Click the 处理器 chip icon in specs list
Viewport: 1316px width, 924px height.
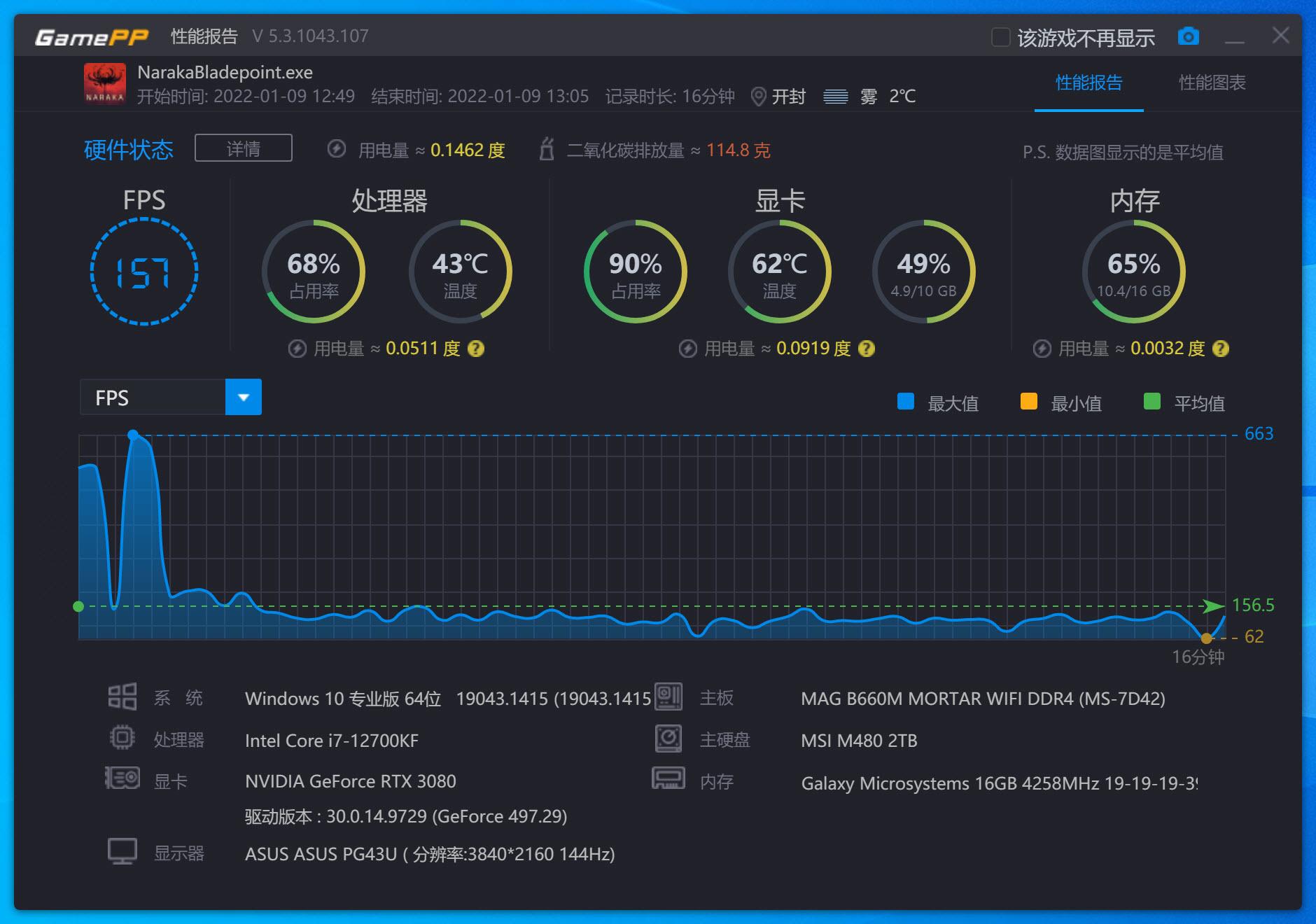(122, 737)
